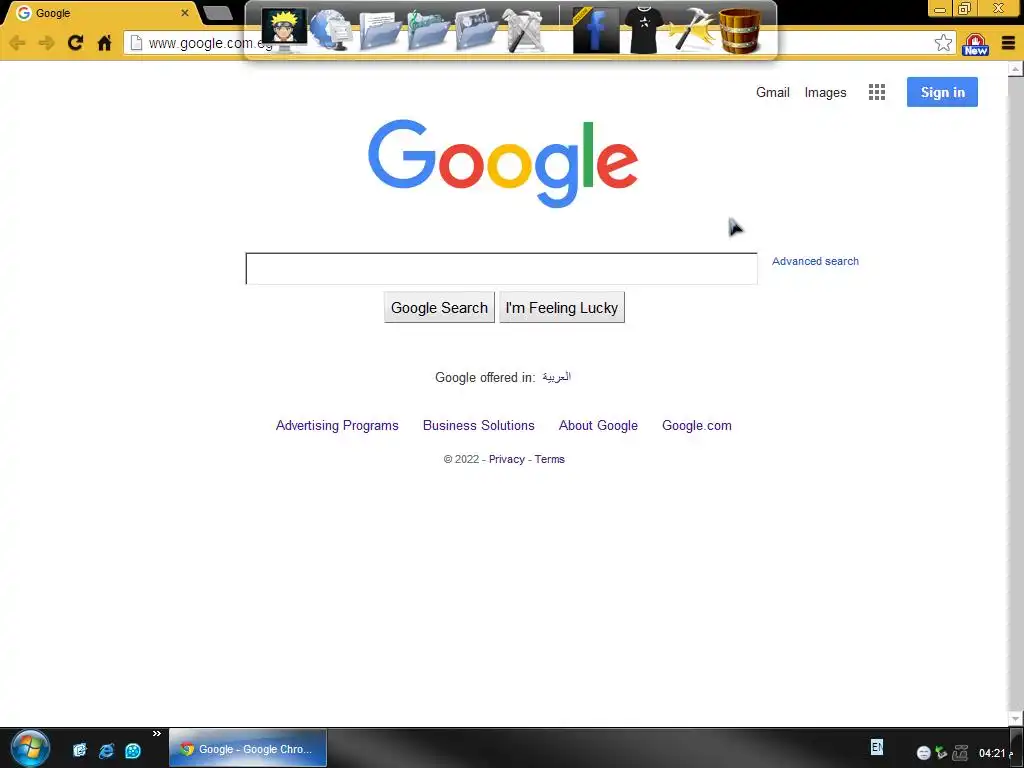Open the wooden bucket icon in dock
This screenshot has width=1024, height=768.
(740, 31)
